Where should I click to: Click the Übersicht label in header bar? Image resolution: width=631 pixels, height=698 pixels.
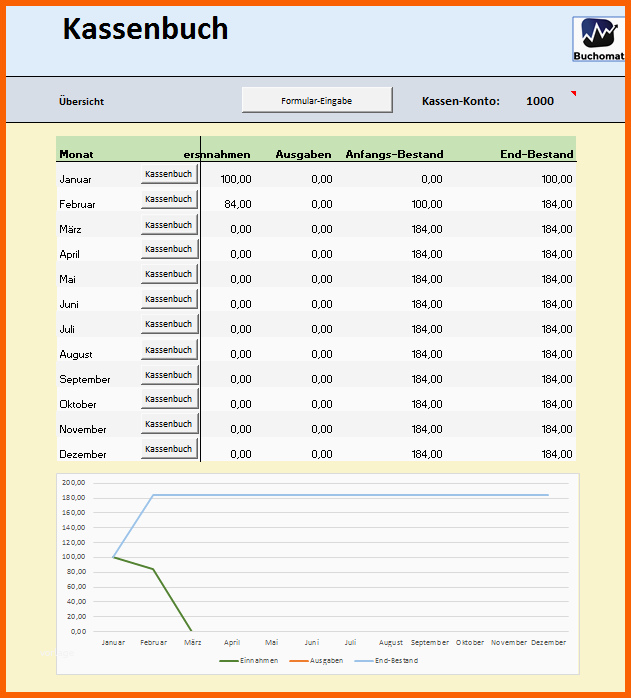coord(82,102)
